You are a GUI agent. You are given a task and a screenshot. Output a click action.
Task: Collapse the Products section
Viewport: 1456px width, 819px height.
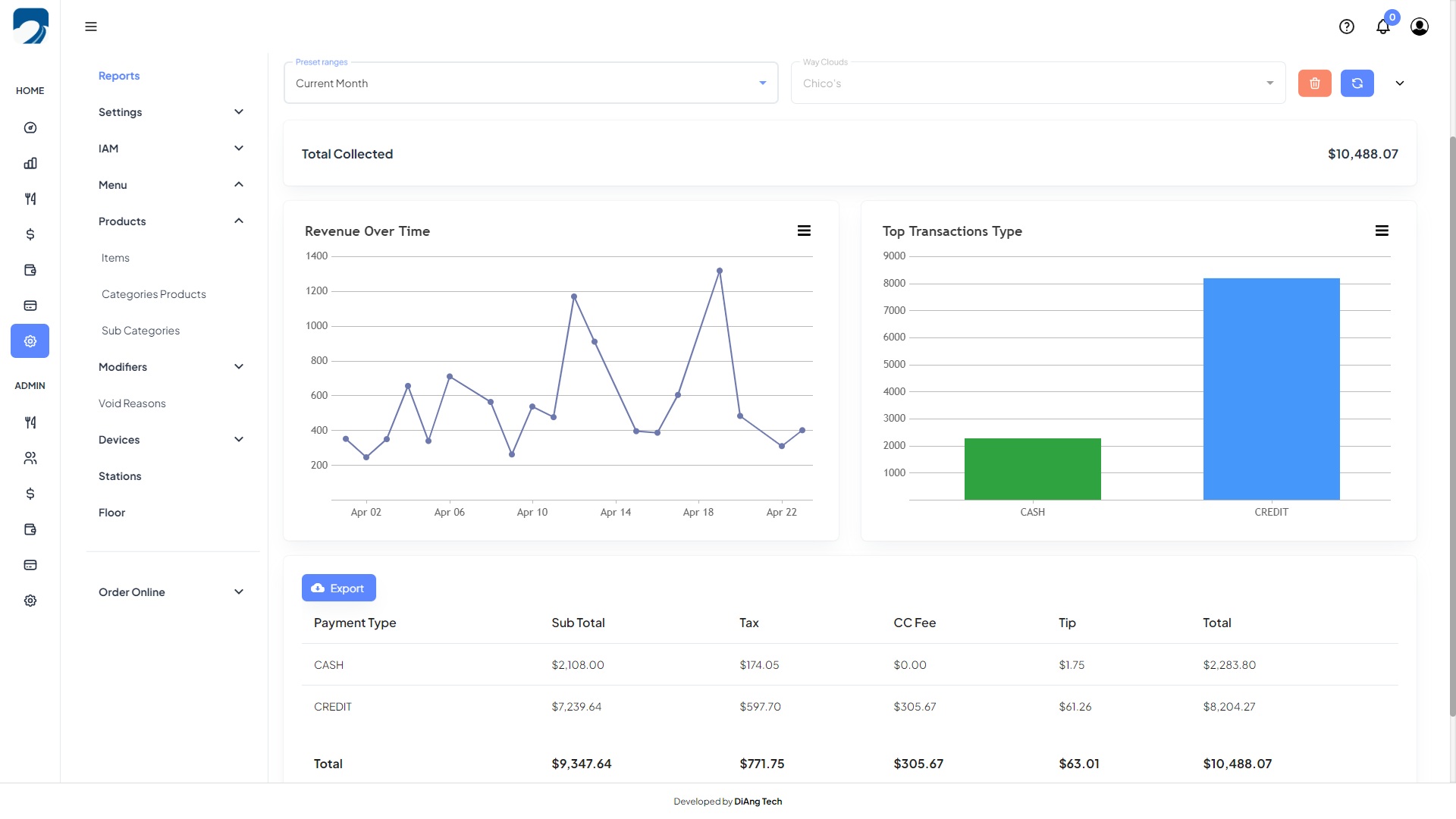171,221
